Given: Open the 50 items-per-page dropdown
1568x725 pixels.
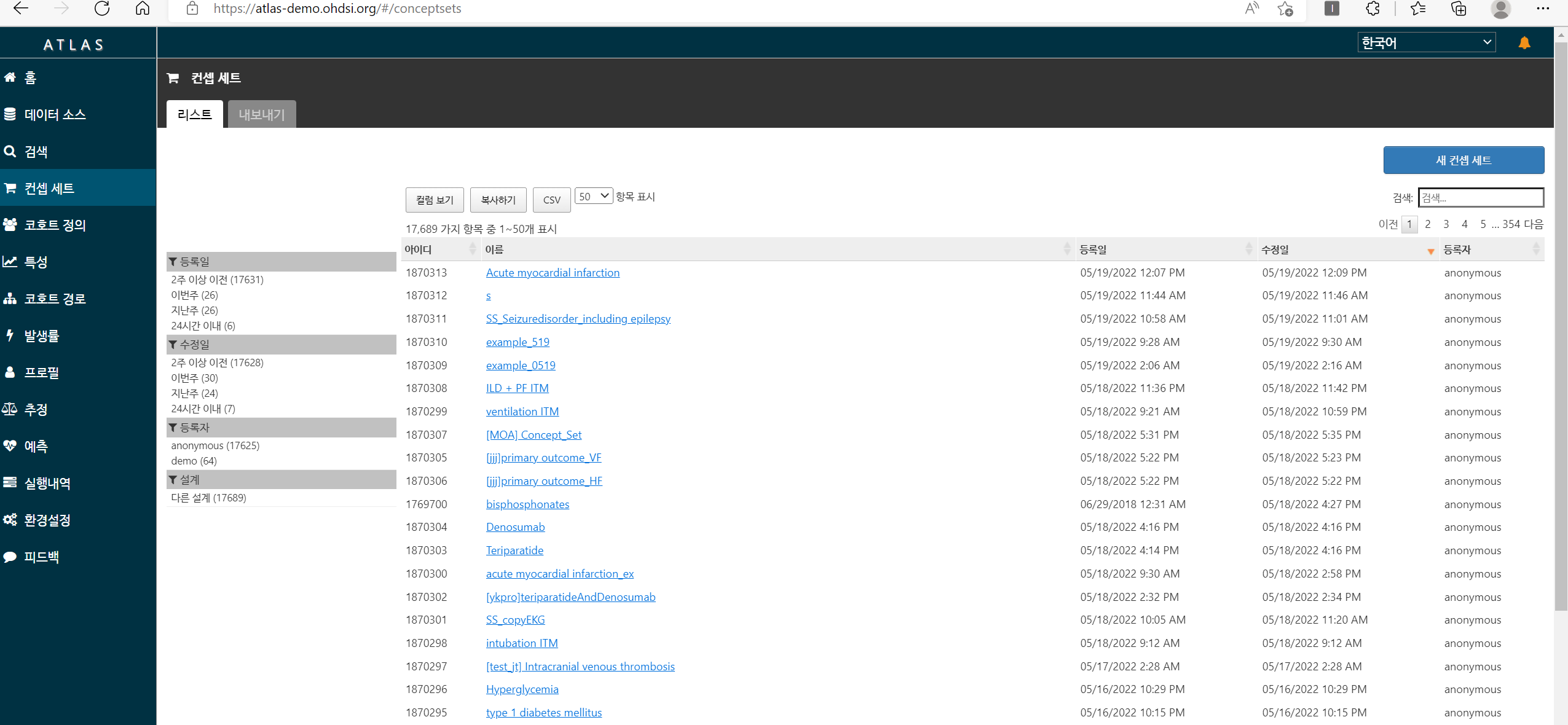Looking at the screenshot, I should [x=593, y=197].
